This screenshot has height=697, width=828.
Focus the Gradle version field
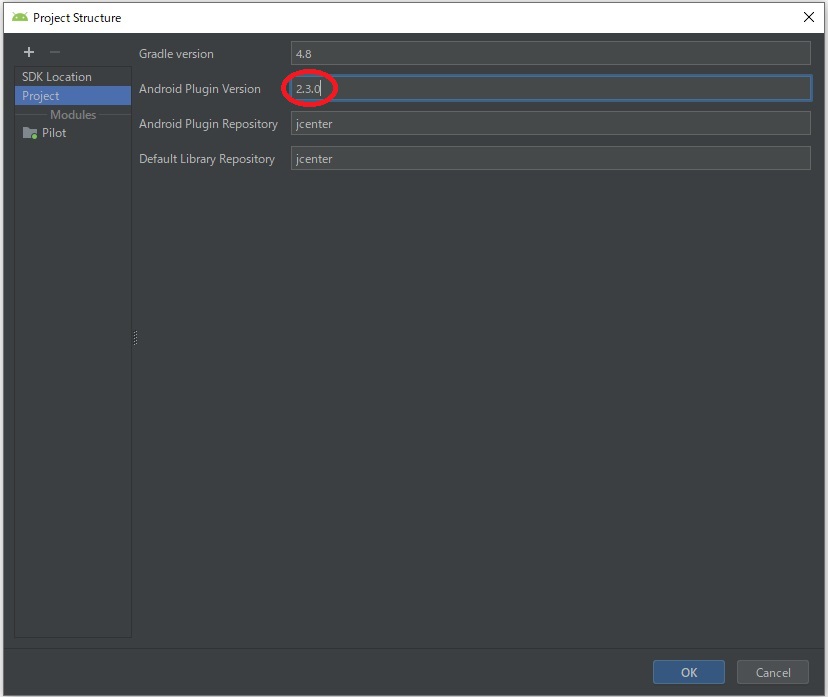(x=550, y=54)
